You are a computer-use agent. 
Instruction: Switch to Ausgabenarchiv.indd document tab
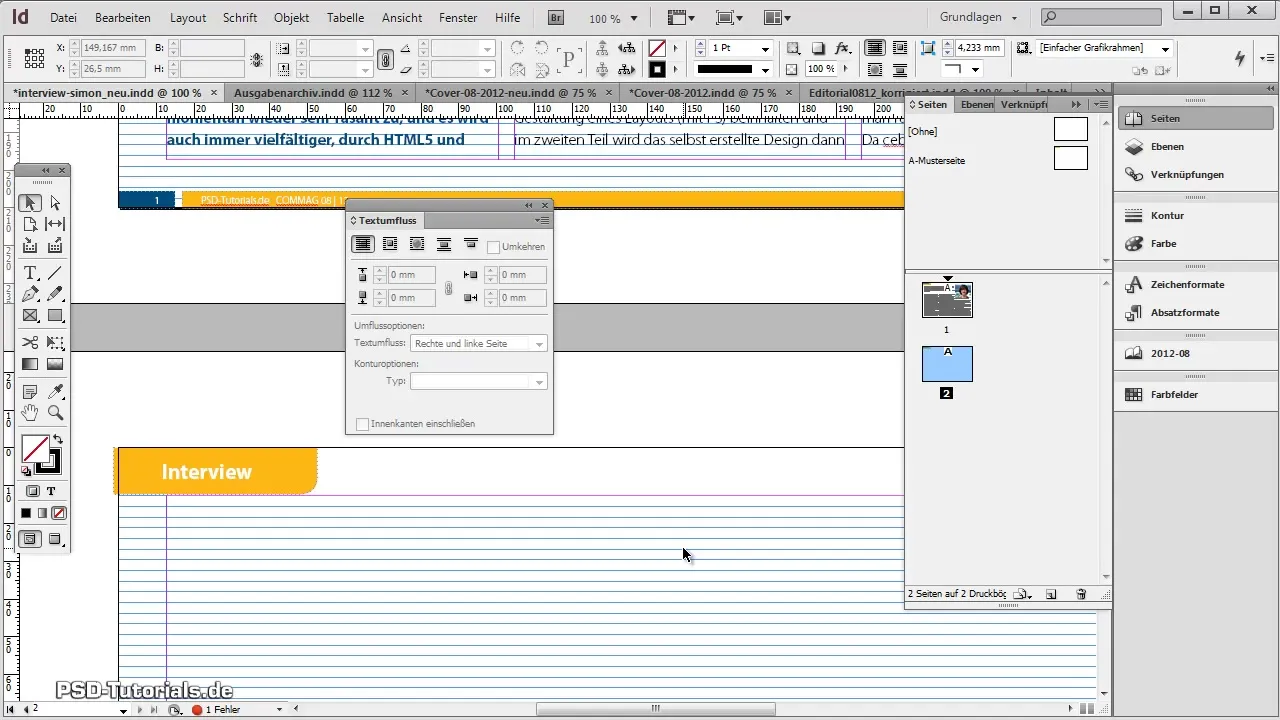tap(312, 92)
